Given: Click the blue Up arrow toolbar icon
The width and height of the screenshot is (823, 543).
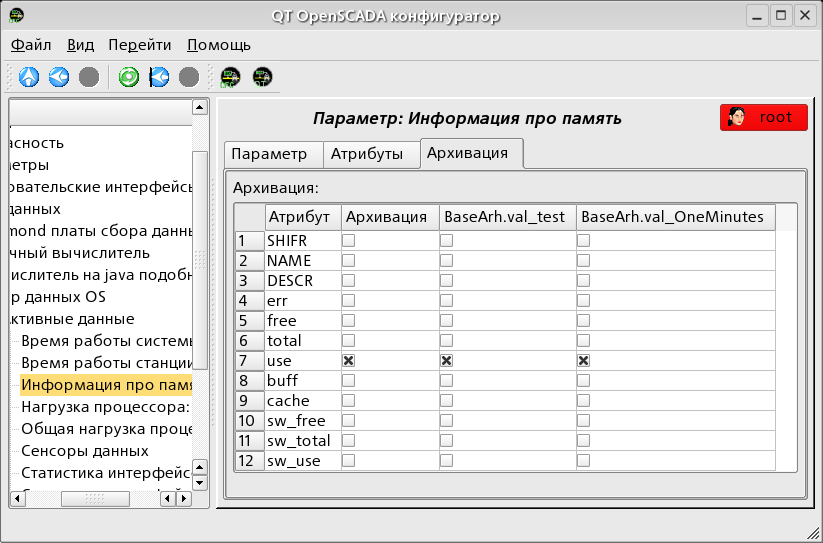Looking at the screenshot, I should [29, 77].
